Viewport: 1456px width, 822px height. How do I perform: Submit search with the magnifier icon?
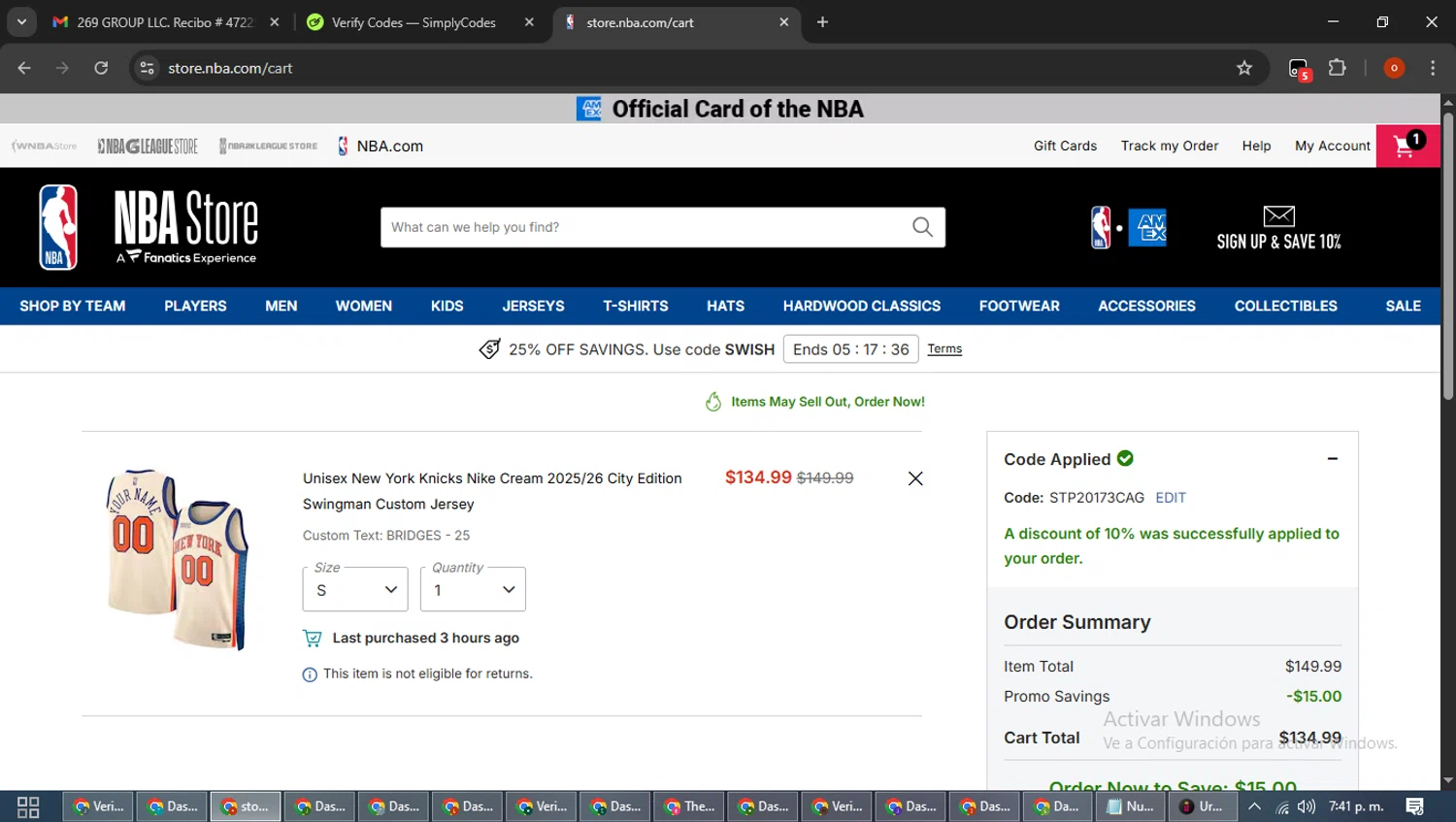click(922, 227)
